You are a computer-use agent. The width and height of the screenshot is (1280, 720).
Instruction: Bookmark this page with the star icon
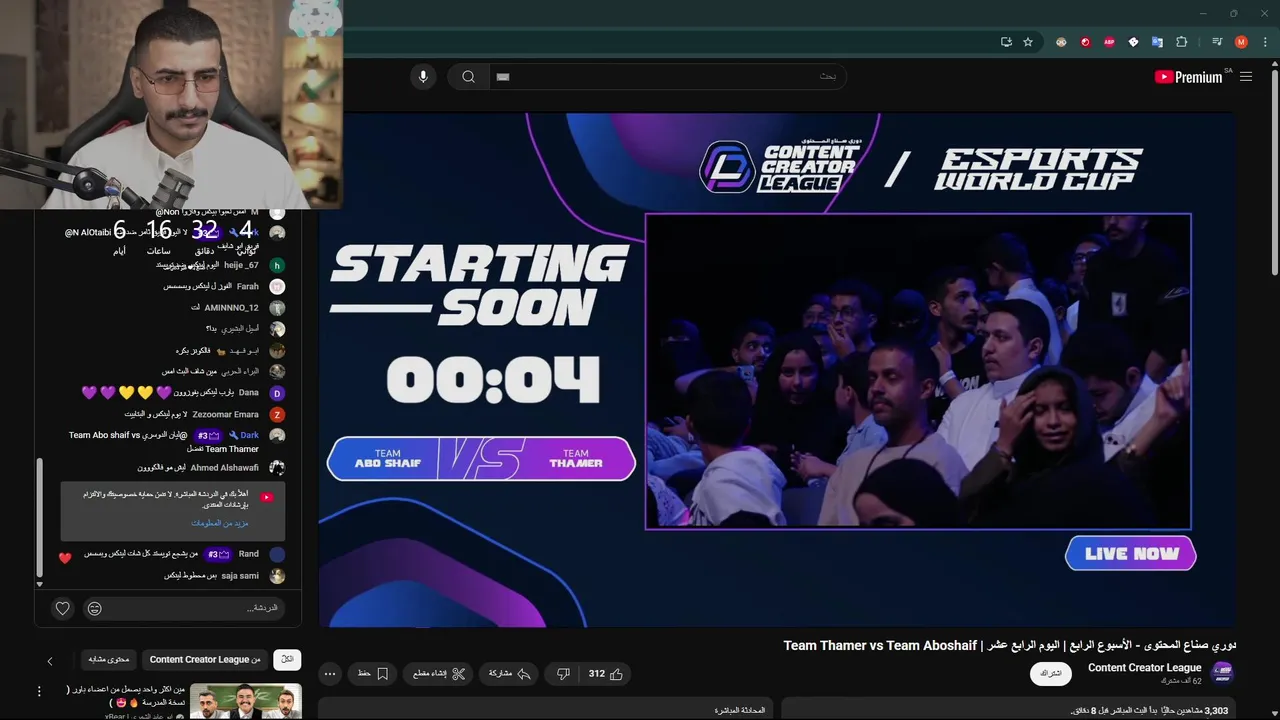[x=1028, y=42]
